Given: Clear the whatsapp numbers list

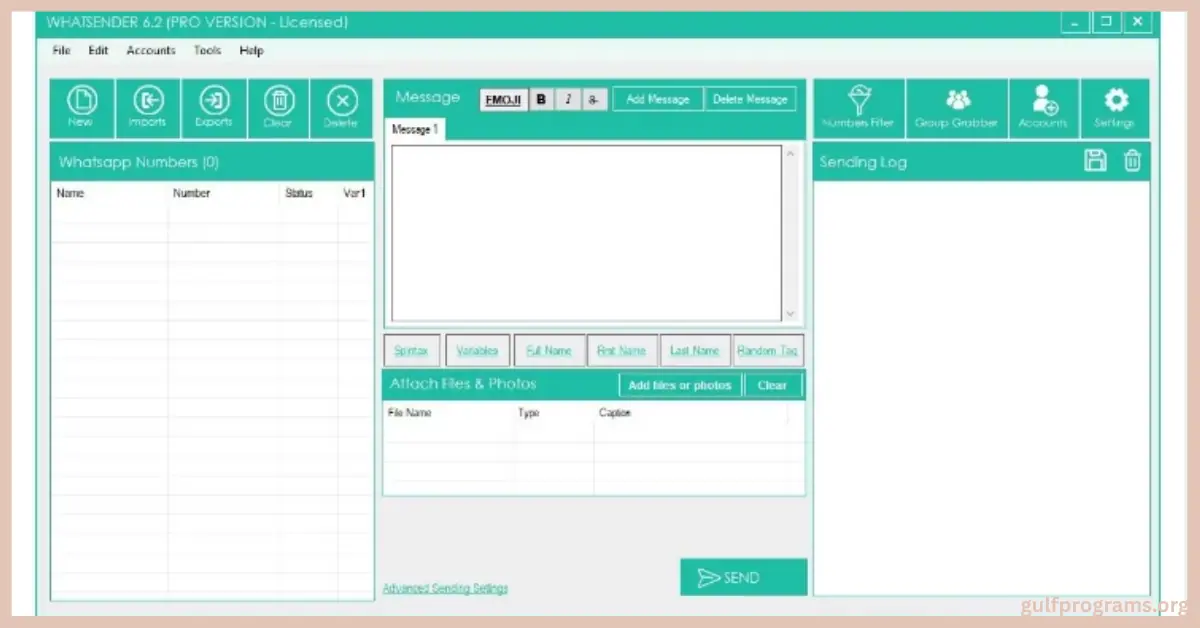Looking at the screenshot, I should [278, 107].
